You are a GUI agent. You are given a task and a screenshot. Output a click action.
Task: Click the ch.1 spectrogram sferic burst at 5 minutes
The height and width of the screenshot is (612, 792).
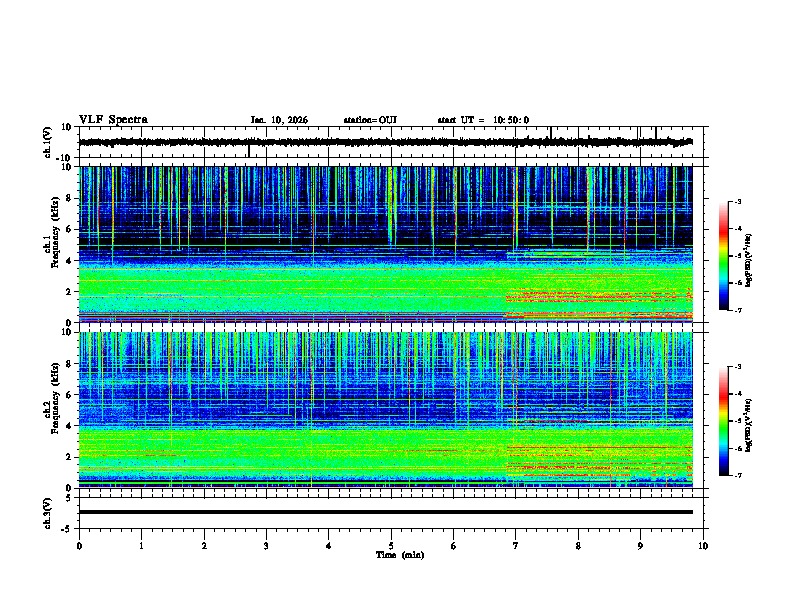click(x=391, y=206)
